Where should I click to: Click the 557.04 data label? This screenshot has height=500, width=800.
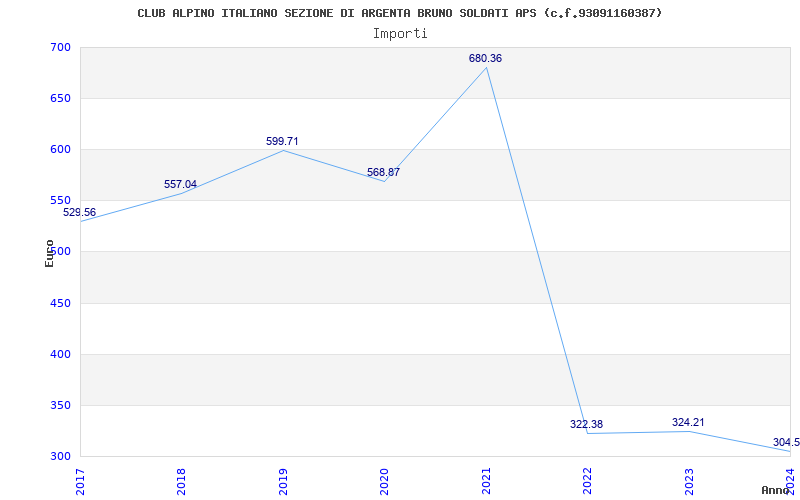[180, 184]
